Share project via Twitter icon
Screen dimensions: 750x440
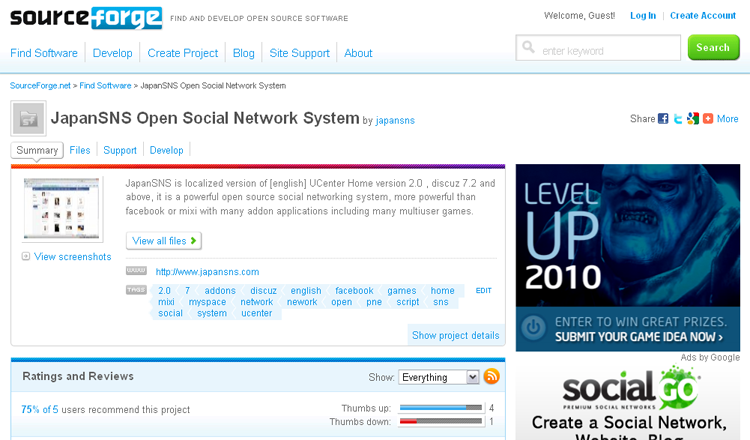tap(678, 119)
